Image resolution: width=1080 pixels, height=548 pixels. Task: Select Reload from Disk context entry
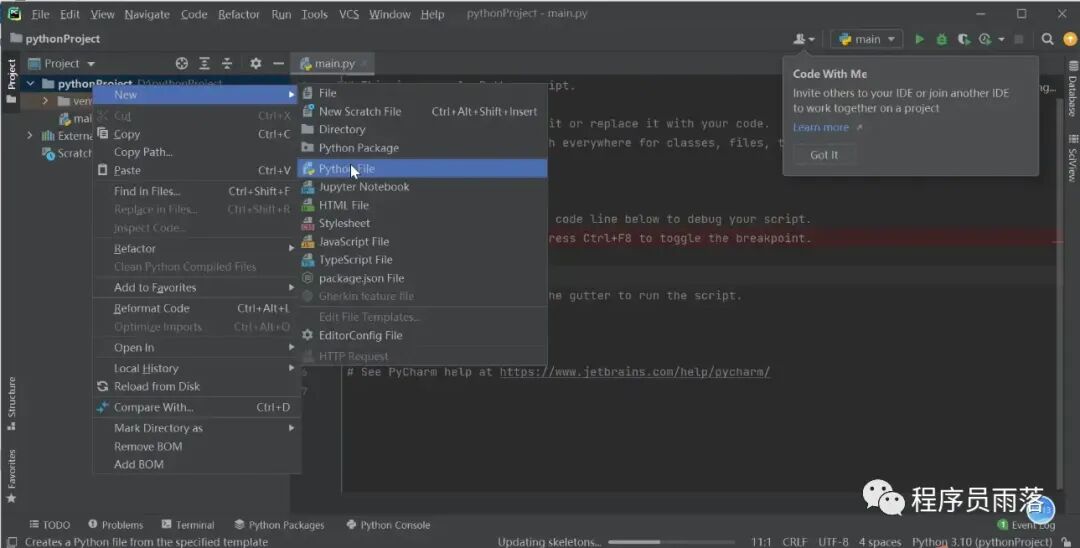196,387
